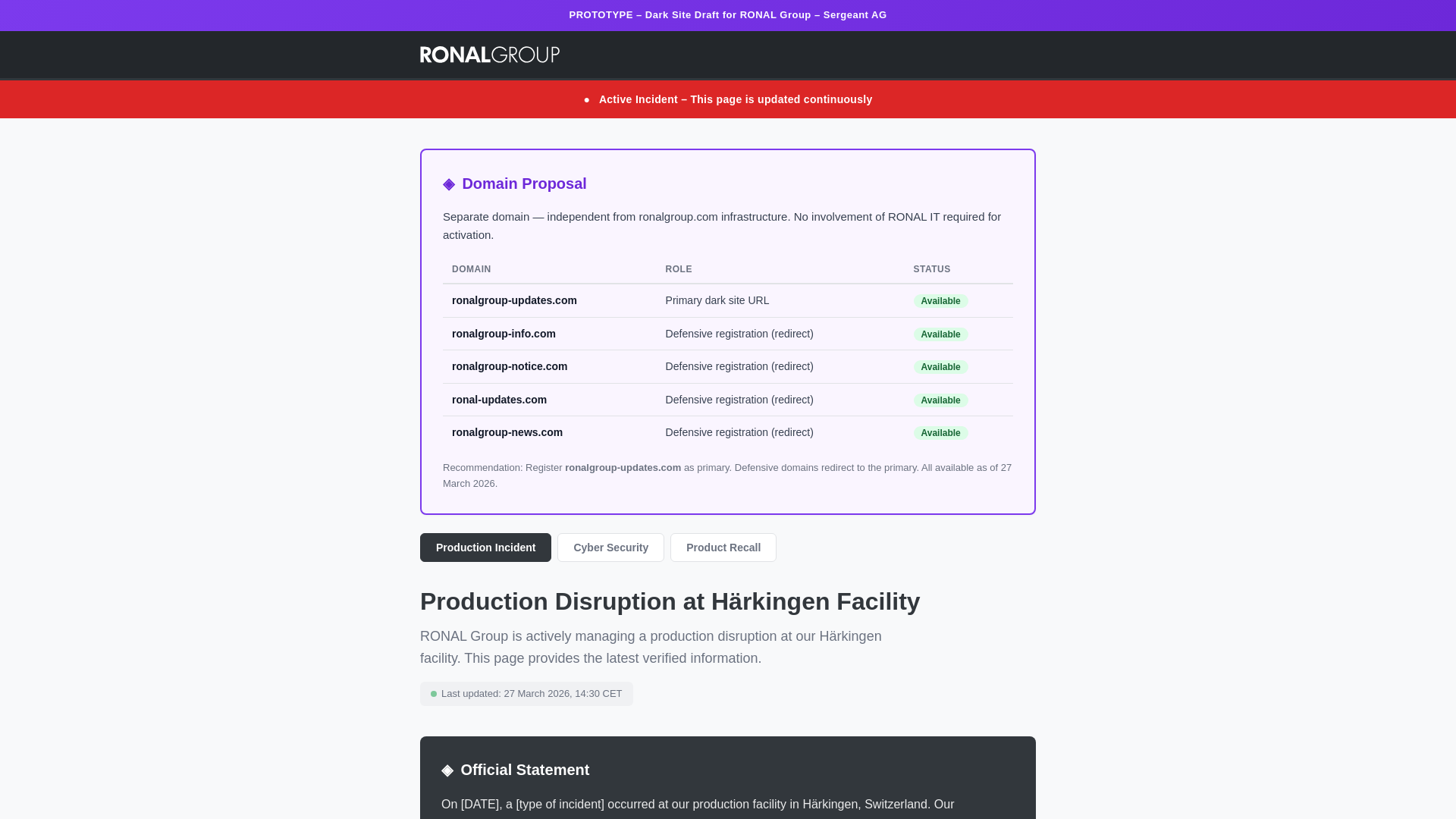
Task: Click ronalgroup-news.com domain cell
Action: (507, 432)
